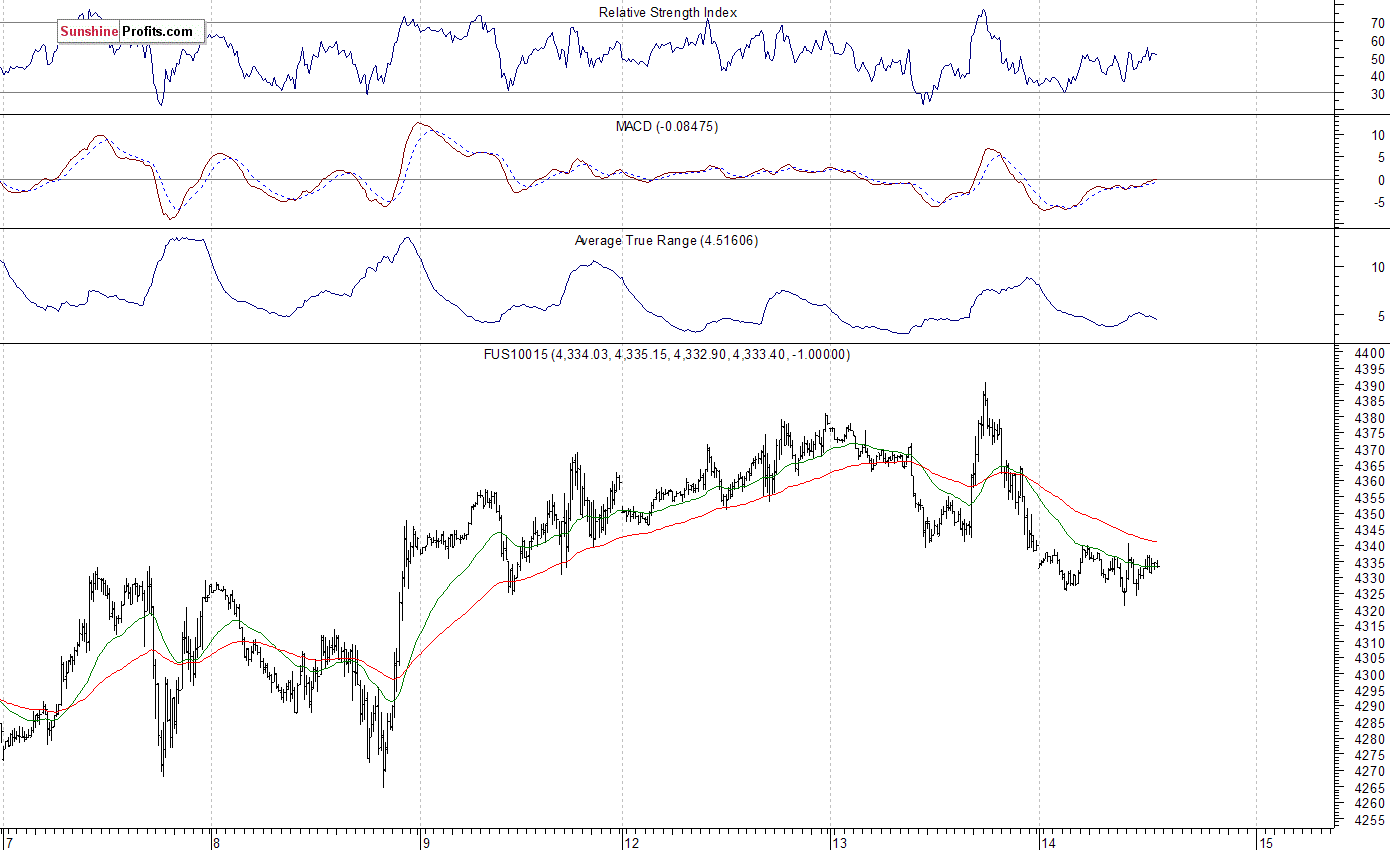Image resolution: width=1390 pixels, height=850 pixels.
Task: Select the Average True Range (4.51606) title
Action: point(666,240)
